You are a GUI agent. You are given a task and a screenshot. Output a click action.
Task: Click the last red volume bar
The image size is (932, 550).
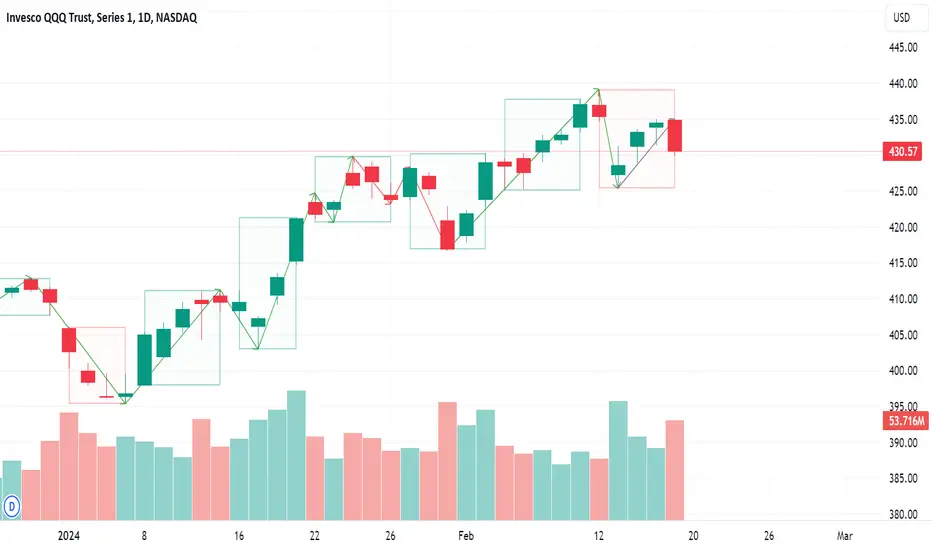tap(675, 470)
